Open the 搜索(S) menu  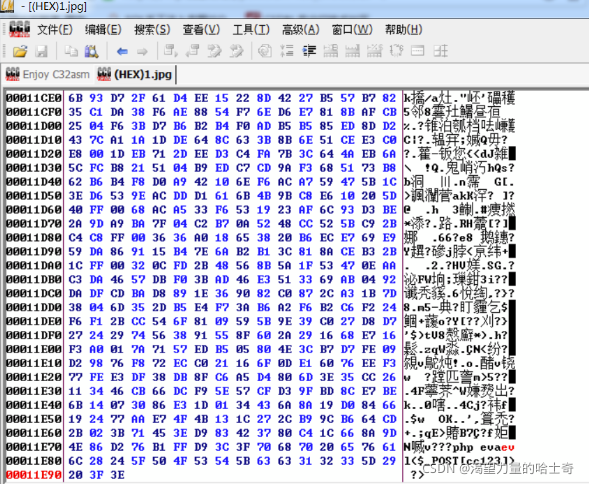pyautogui.click(x=153, y=30)
